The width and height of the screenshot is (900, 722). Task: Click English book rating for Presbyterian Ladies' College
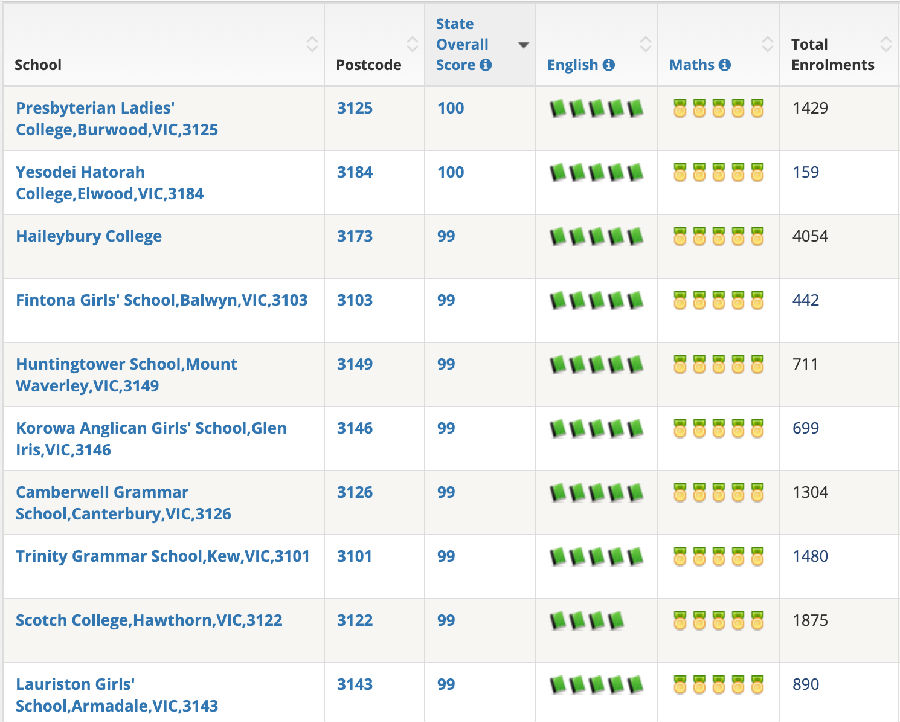pos(596,108)
